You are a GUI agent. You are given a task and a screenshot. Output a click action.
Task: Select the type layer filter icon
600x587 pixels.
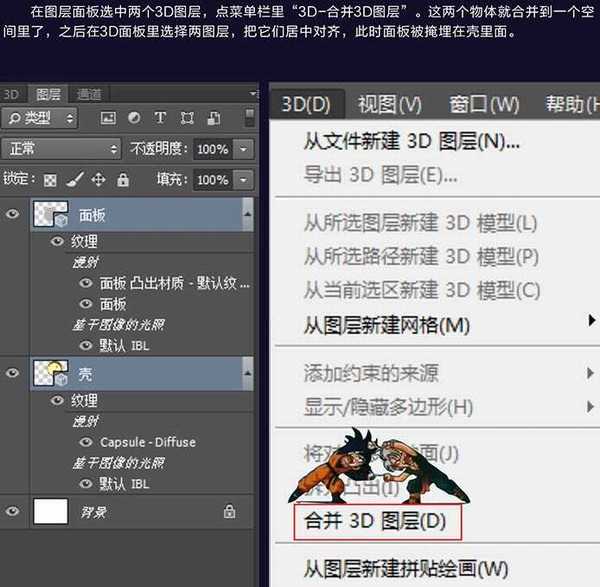pyautogui.click(x=160, y=118)
